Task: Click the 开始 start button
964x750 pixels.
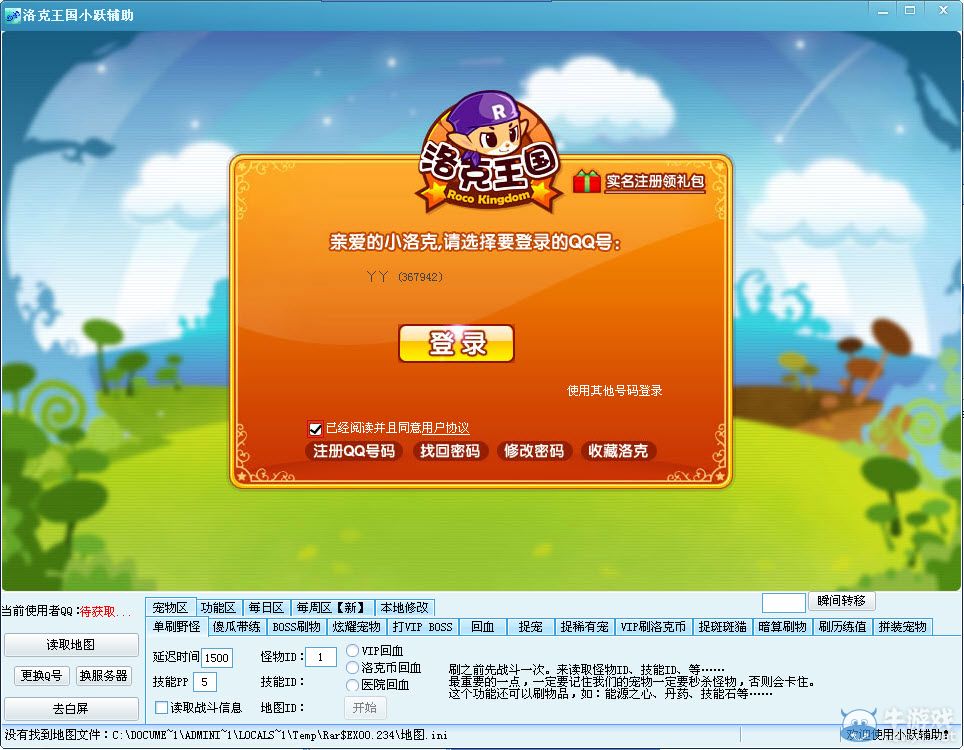Action: [x=365, y=708]
